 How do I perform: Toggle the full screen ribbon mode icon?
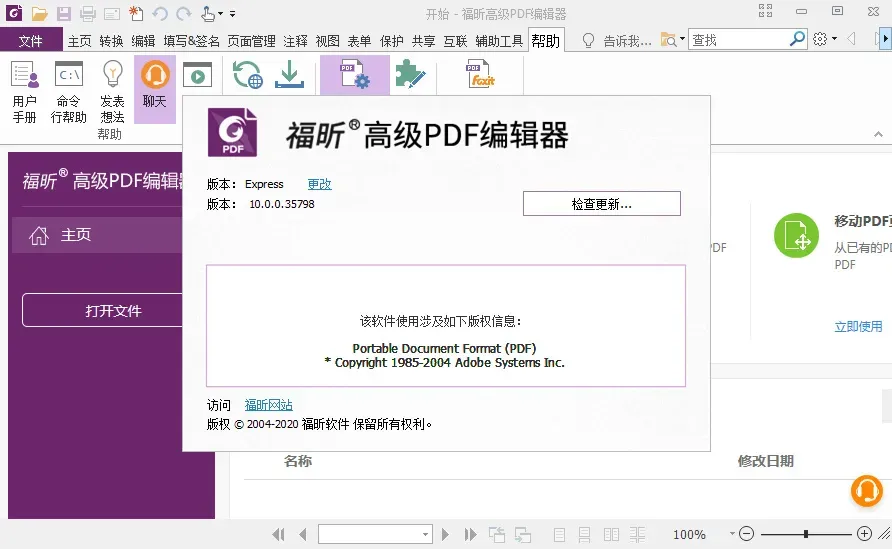tap(766, 11)
